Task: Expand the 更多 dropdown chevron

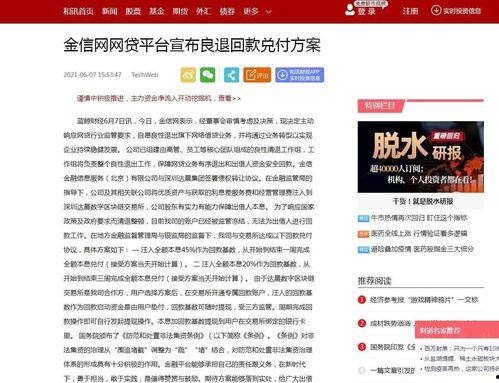Action: [268, 12]
